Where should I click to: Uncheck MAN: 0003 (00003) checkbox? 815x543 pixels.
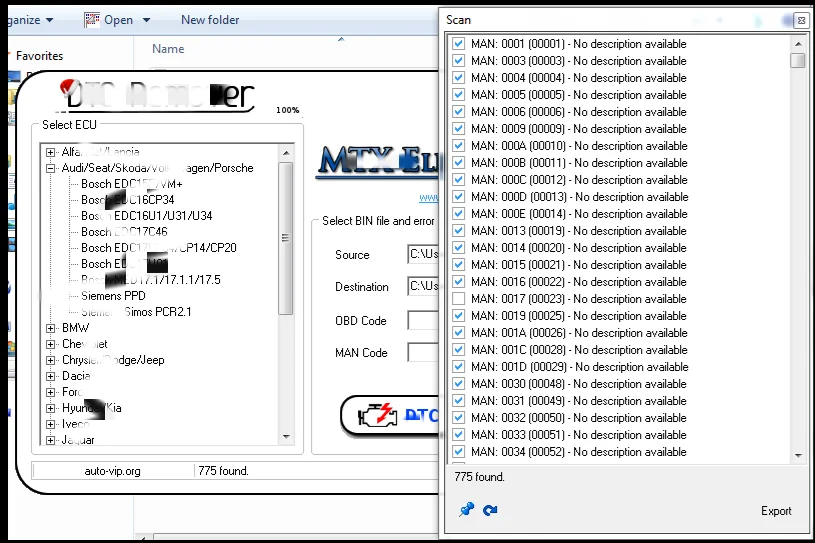458,61
